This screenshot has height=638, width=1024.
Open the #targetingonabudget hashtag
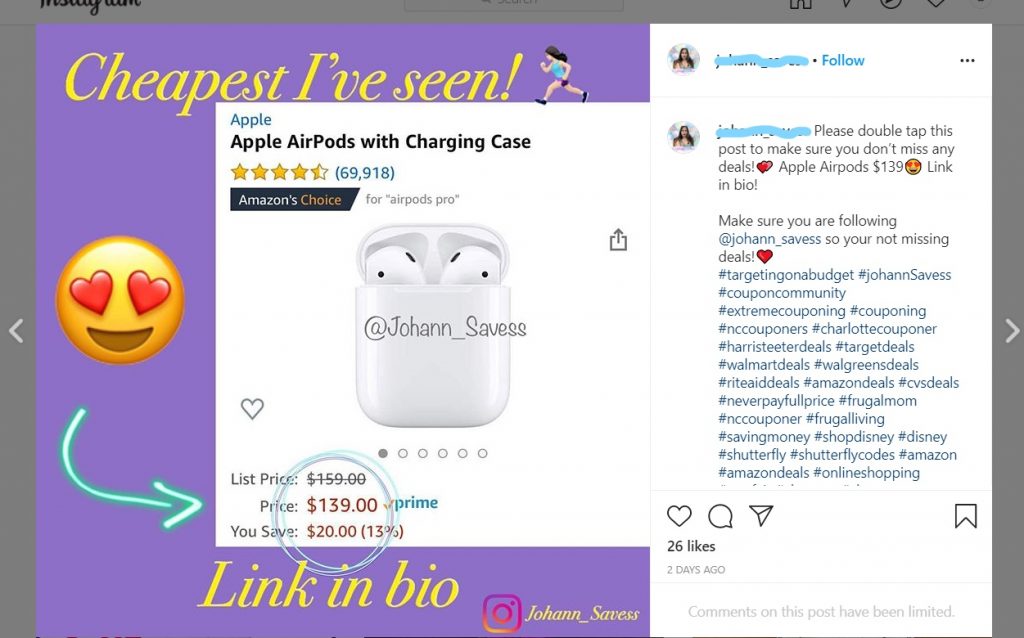coord(786,275)
